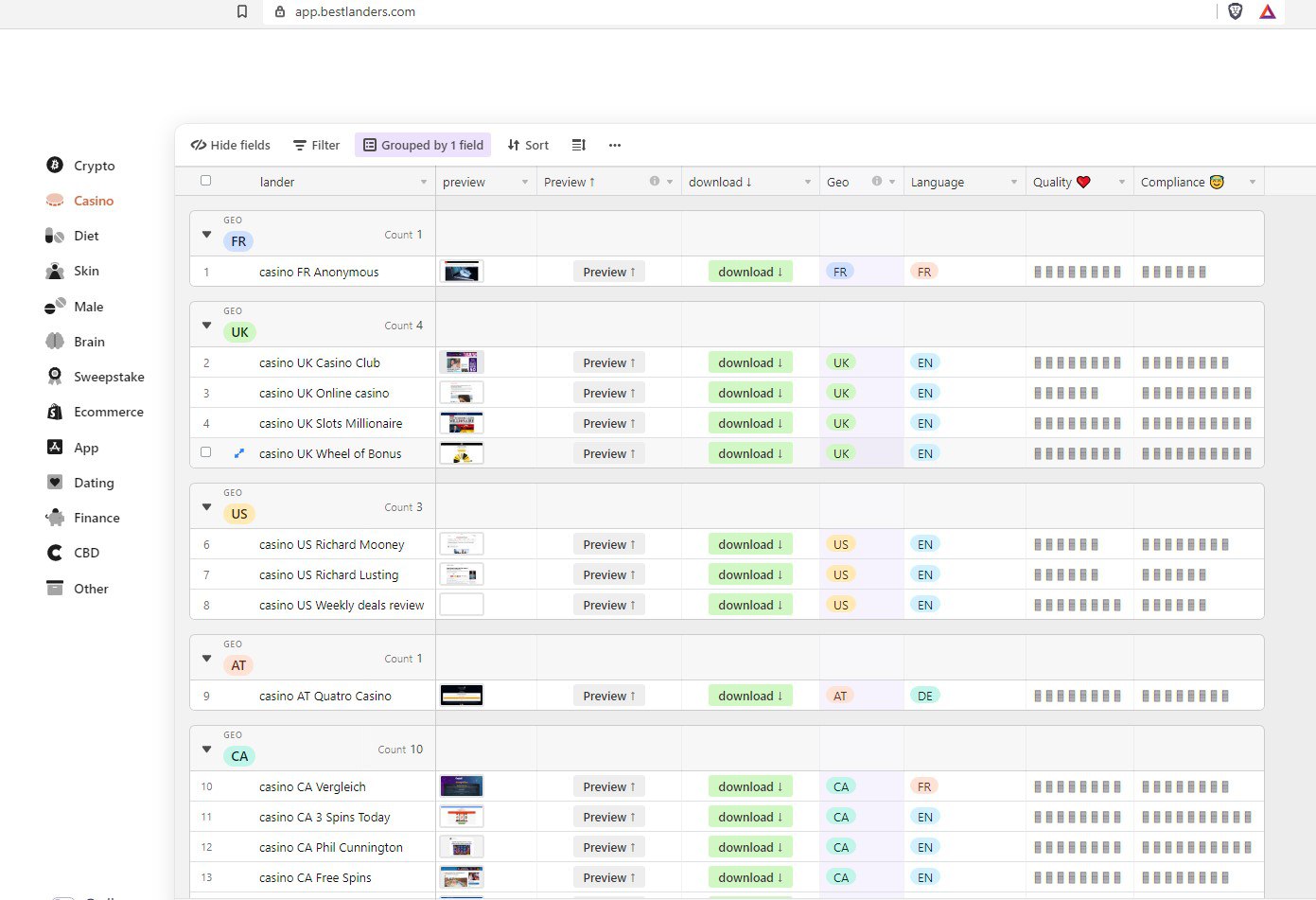Click casino US Weekly deals review name

[x=342, y=605]
